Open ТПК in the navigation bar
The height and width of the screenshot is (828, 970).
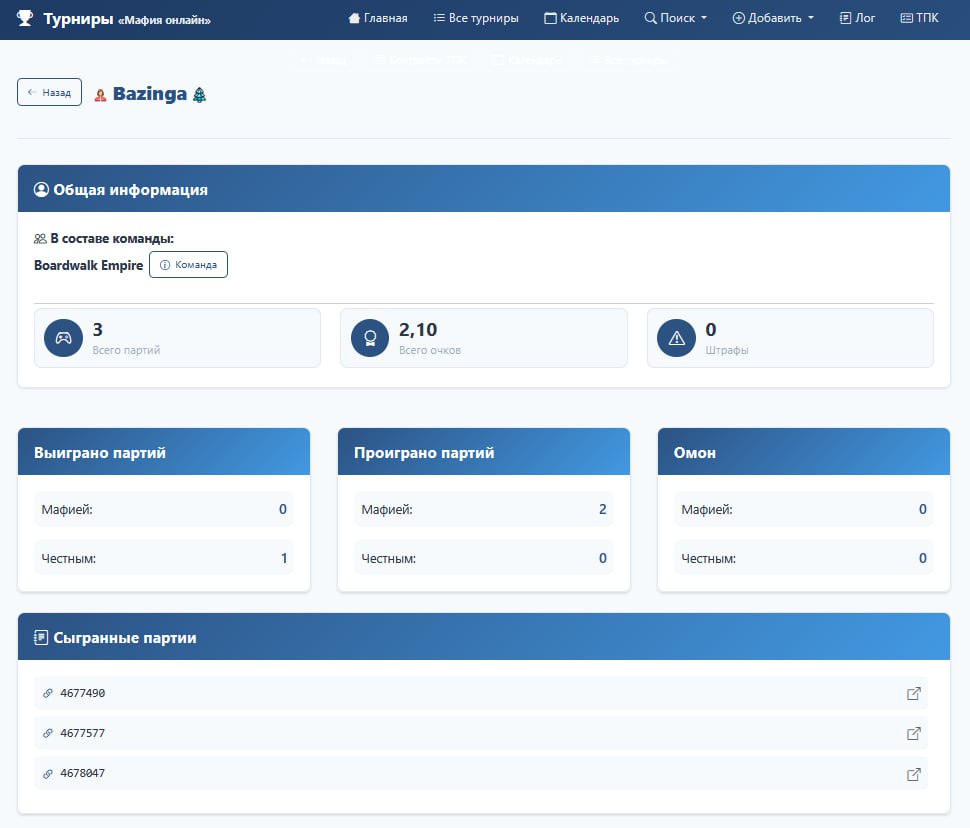click(x=919, y=18)
